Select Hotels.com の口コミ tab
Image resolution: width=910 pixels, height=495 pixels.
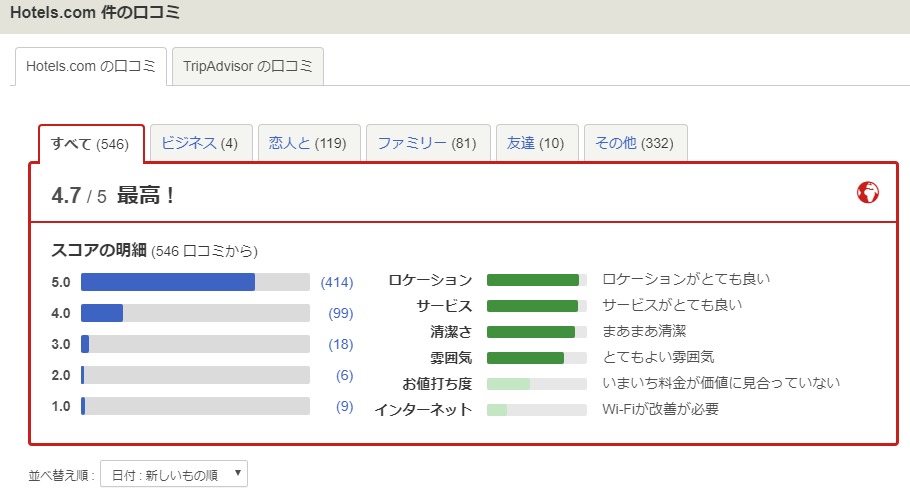coord(90,67)
